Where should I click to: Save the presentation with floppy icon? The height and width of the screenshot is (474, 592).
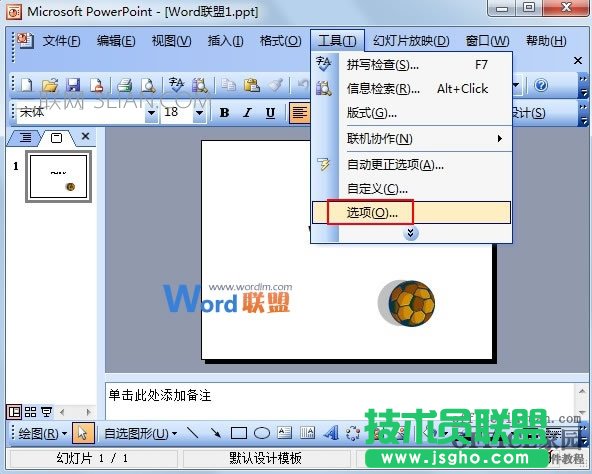(x=73, y=85)
